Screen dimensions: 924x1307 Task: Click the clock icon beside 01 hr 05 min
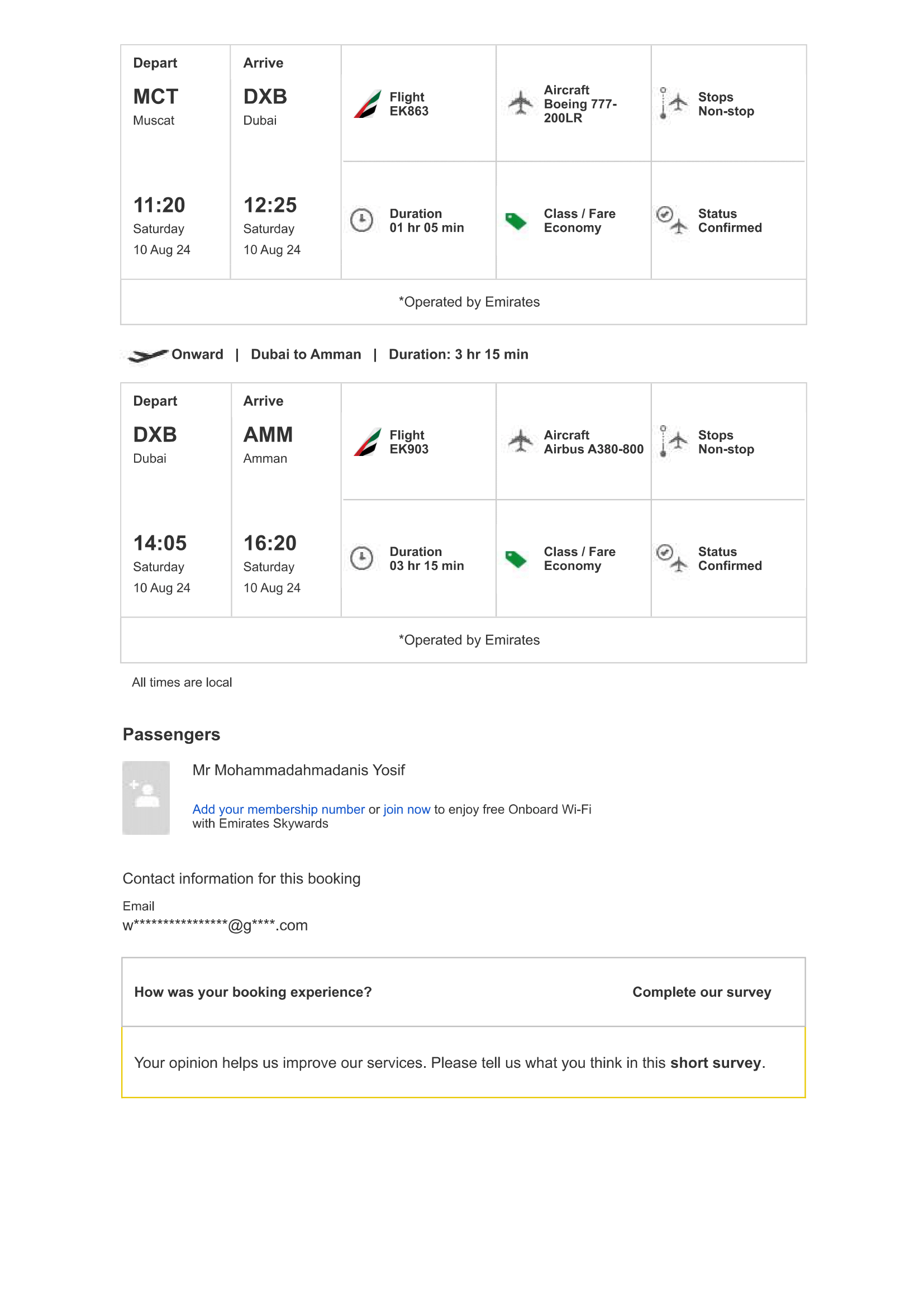[361, 220]
